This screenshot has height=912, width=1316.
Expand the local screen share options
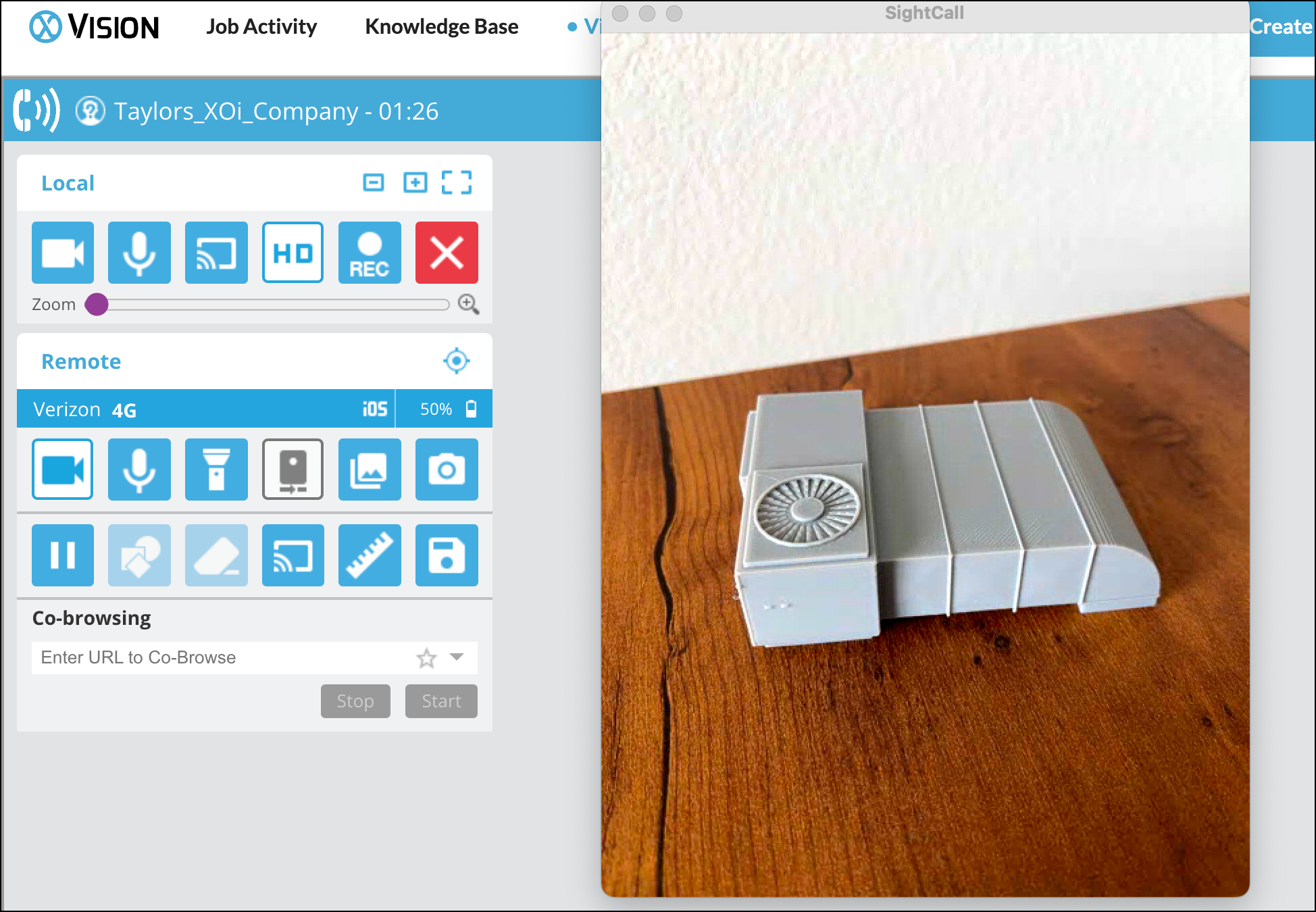point(216,252)
